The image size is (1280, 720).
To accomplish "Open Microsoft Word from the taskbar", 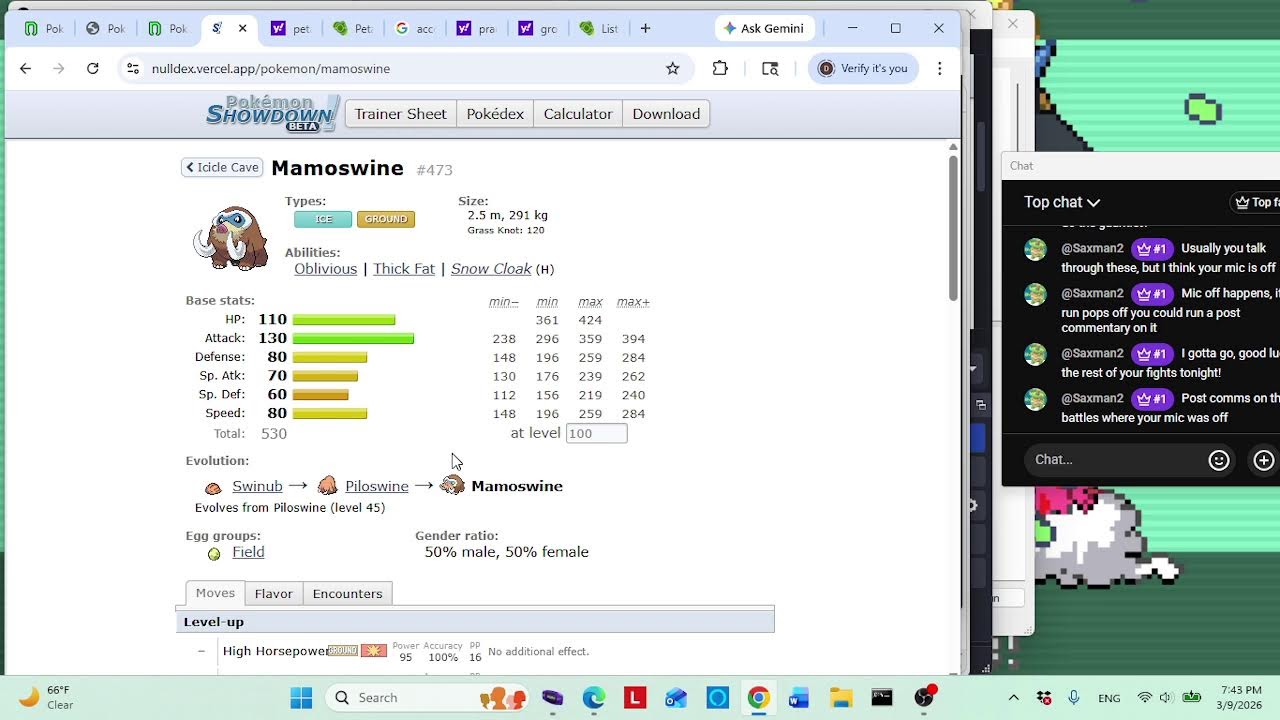I will (x=798, y=697).
